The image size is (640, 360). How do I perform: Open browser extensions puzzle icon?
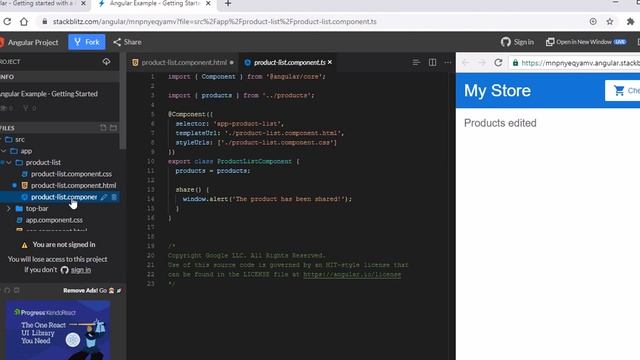(631, 22)
